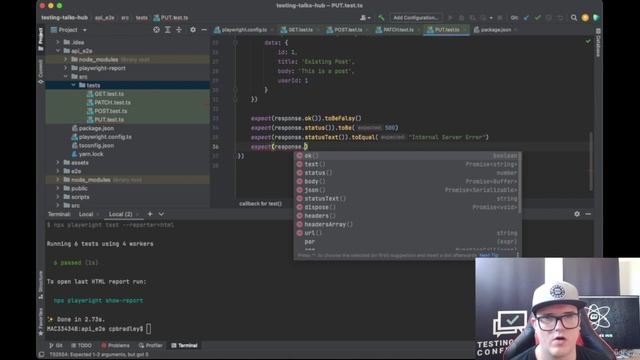Click Project tool window stripe button
640x360 pixels.
click(40, 39)
